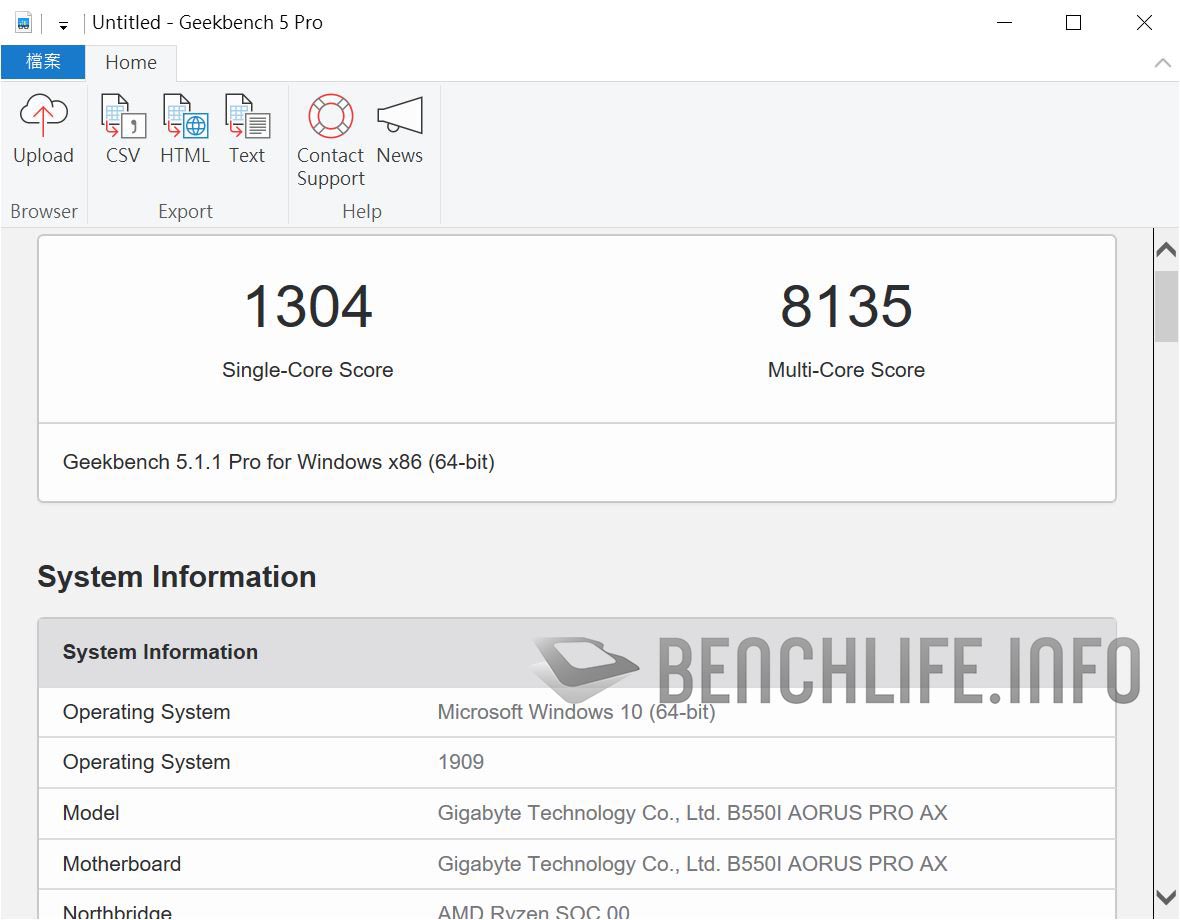This screenshot has height=920, width=1180.
Task: Click the Geekbench app icon in title bar
Action: click(x=23, y=22)
